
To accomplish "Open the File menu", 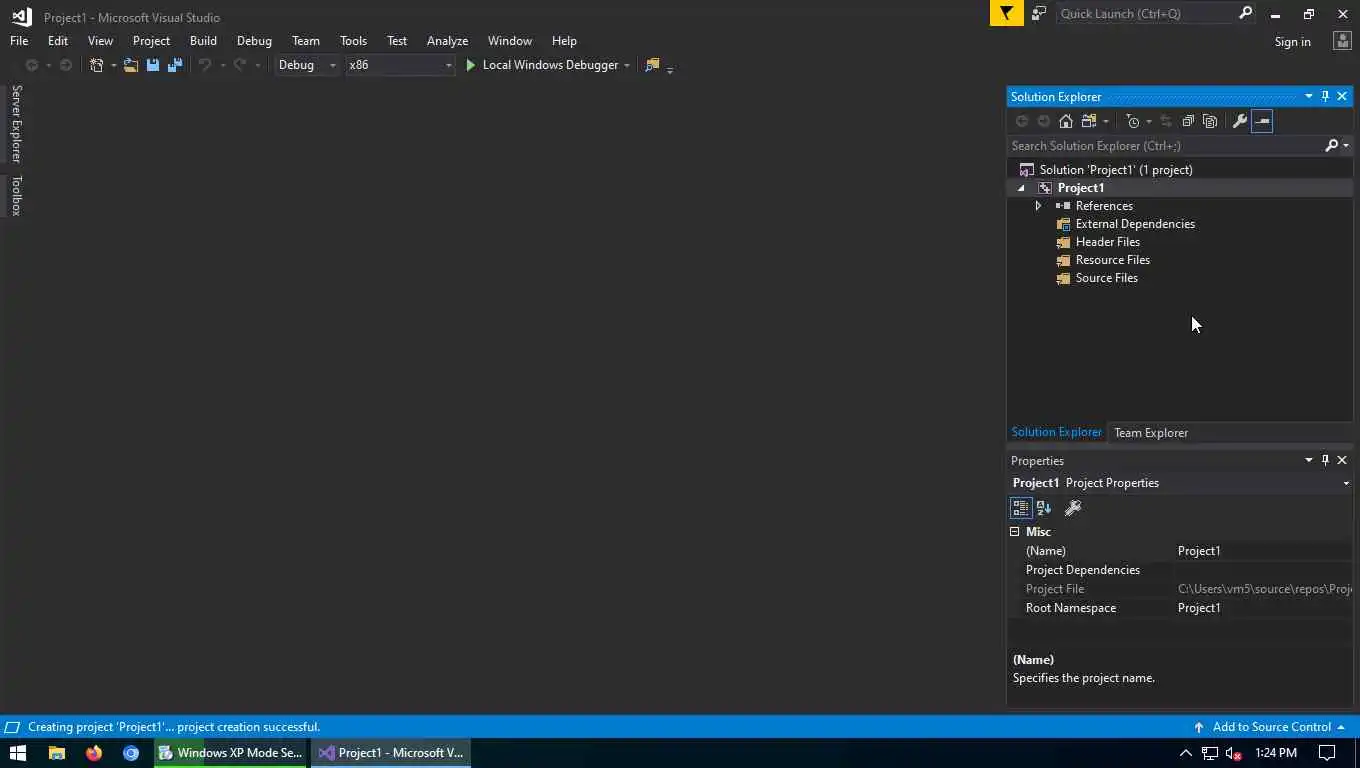I will (19, 41).
